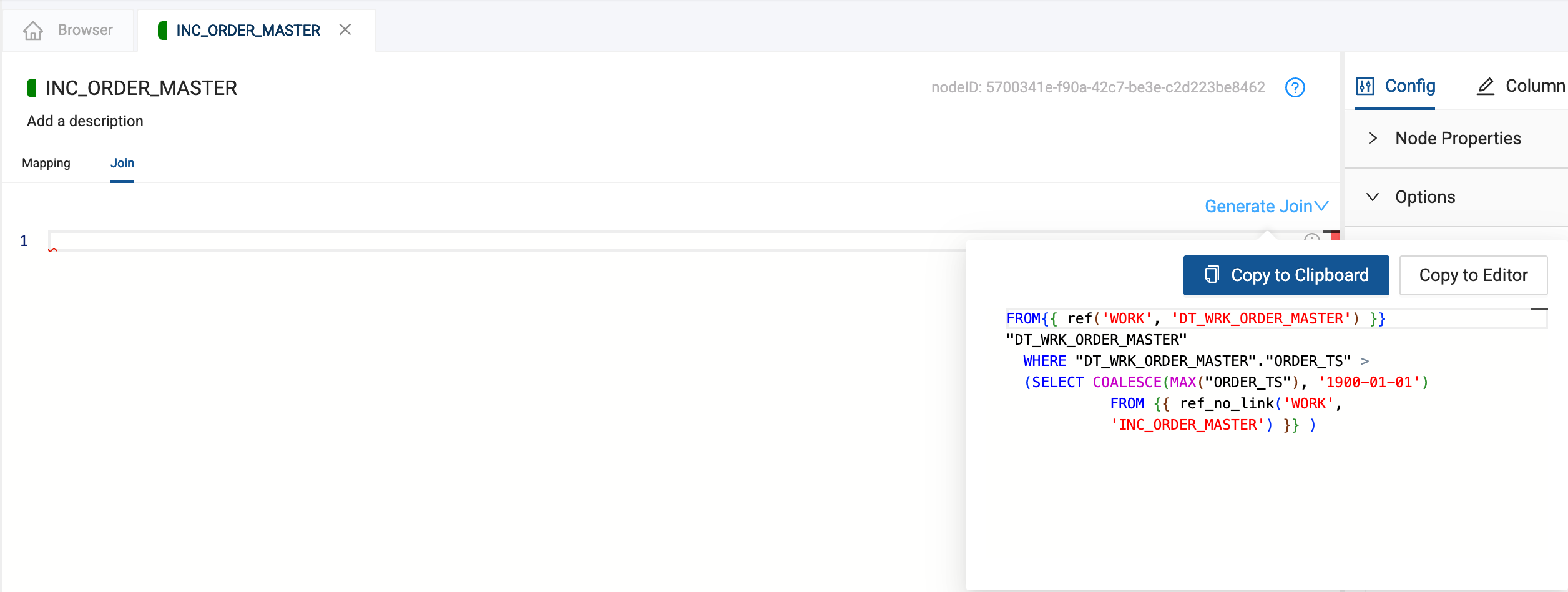Viewport: 1568px width, 592px height.
Task: Click into line 1 of the join editor
Action: tap(499, 241)
